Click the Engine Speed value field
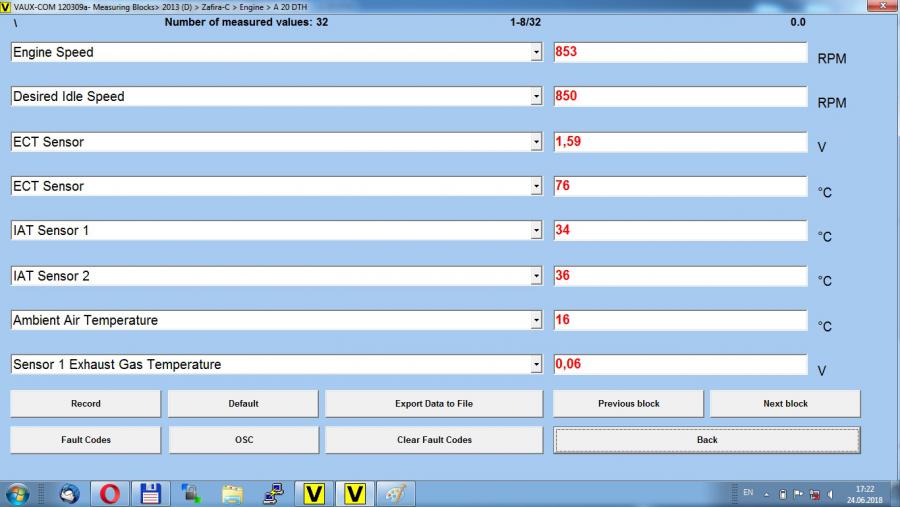The height and width of the screenshot is (507, 900). (x=680, y=52)
